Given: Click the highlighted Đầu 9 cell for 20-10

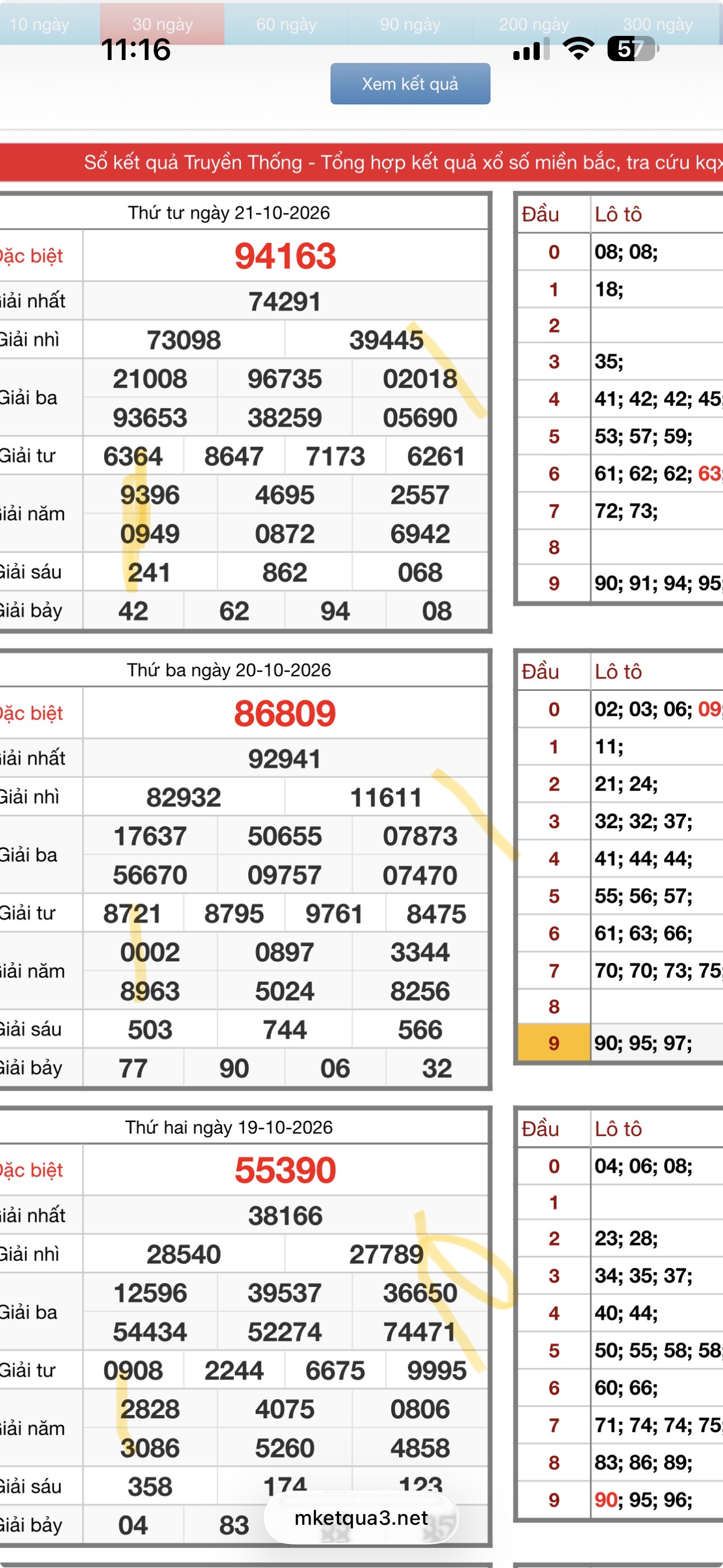Looking at the screenshot, I should pos(554,1043).
